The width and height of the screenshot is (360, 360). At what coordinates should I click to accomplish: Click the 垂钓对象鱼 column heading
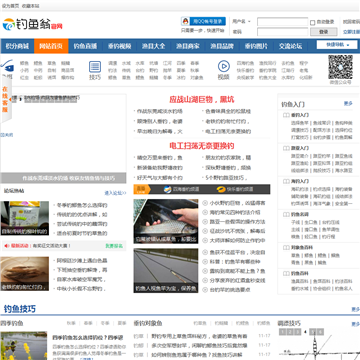(148, 323)
